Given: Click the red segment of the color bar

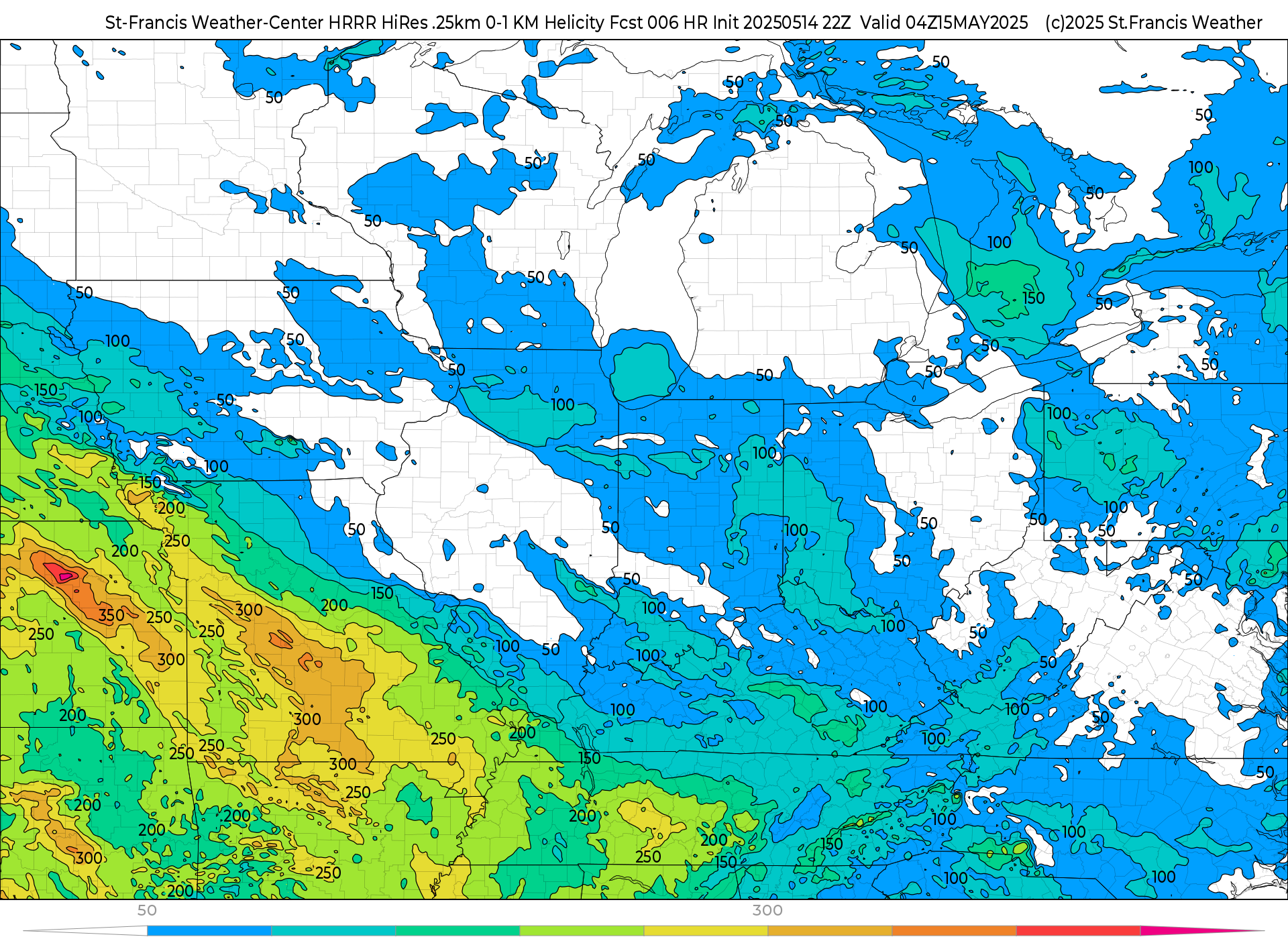Looking at the screenshot, I should coord(1078,931).
